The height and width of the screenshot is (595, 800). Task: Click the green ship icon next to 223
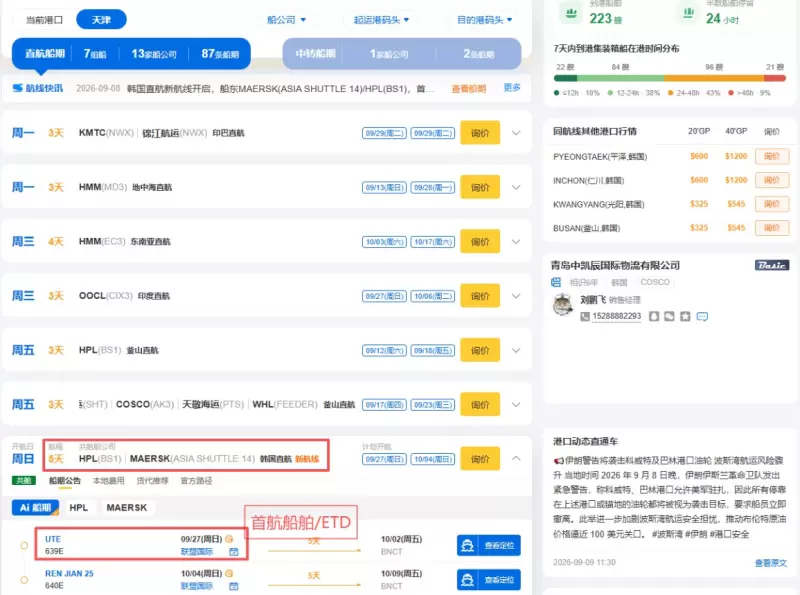571,13
